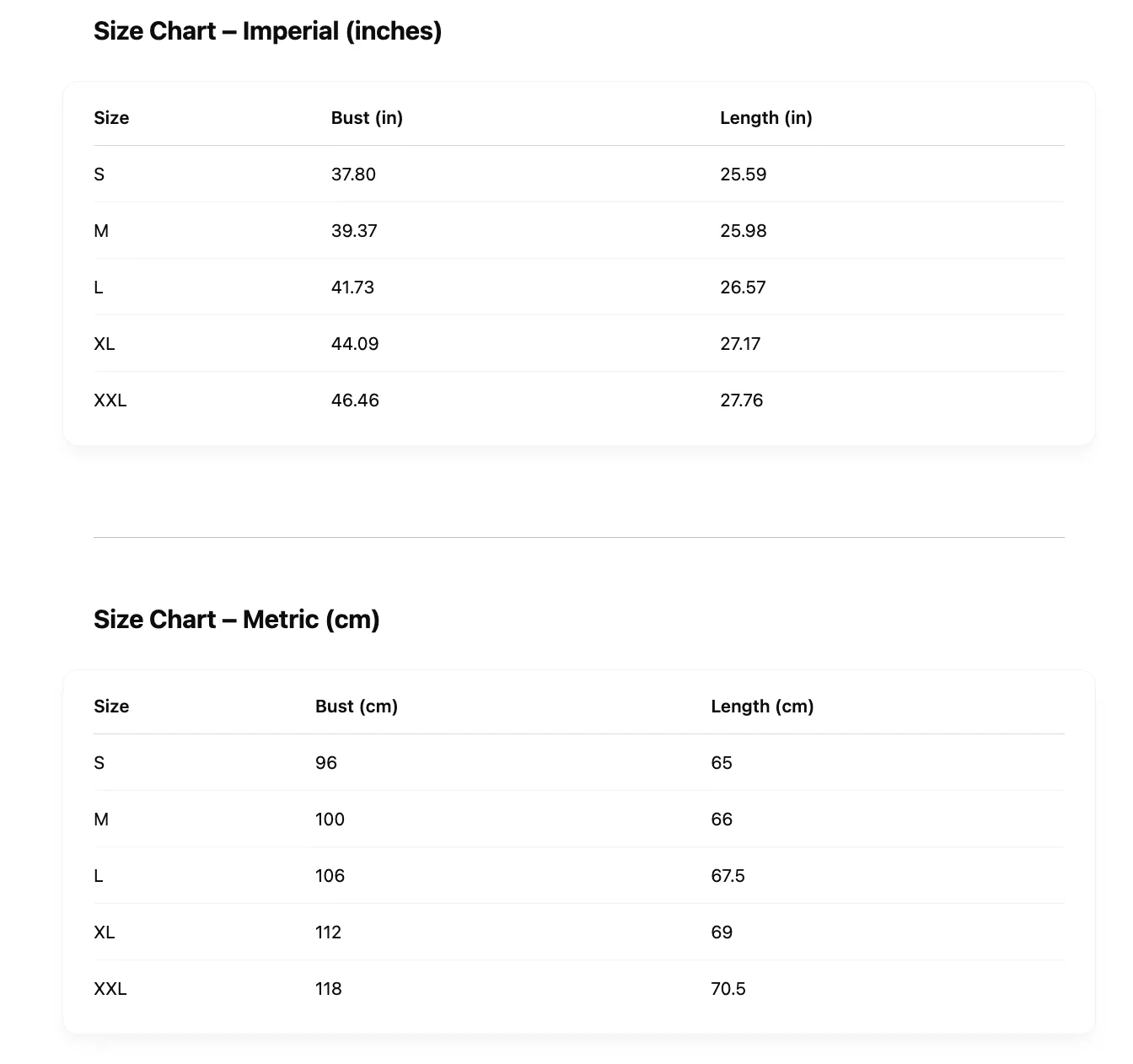Viewport: 1133px width, 1064px height.
Task: Select the Bust (in) column header
Action: pos(367,118)
